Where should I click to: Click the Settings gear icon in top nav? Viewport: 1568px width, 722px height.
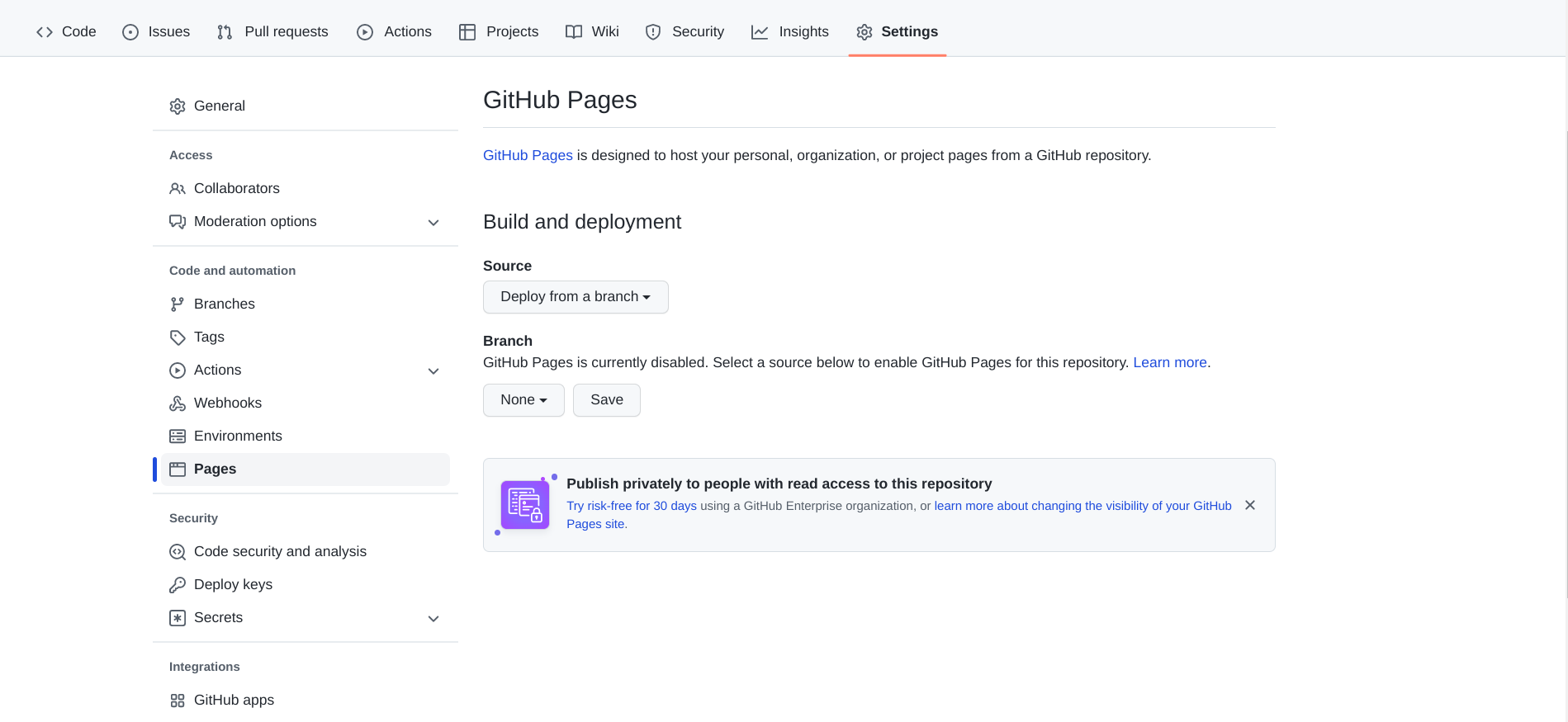coord(865,32)
